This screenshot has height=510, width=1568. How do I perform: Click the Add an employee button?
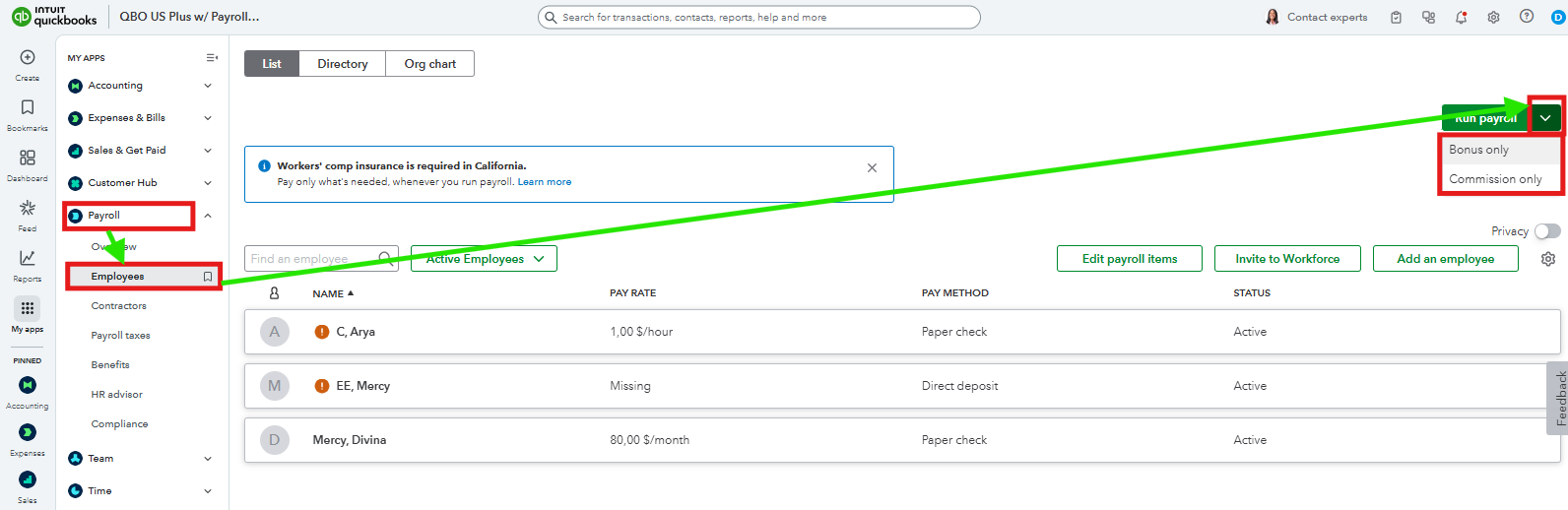(1445, 259)
